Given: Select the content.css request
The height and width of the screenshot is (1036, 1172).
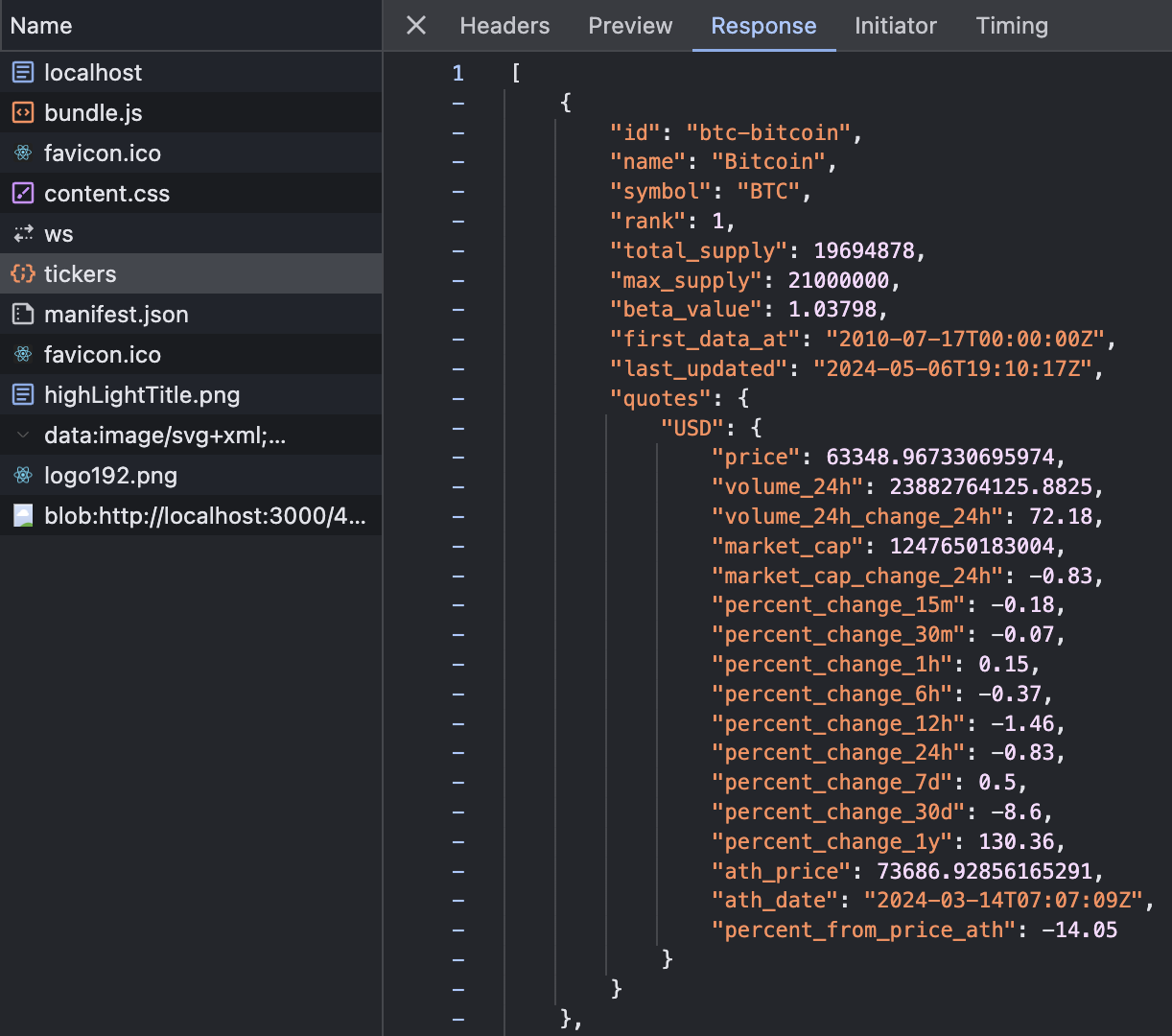Looking at the screenshot, I should pos(191,193).
